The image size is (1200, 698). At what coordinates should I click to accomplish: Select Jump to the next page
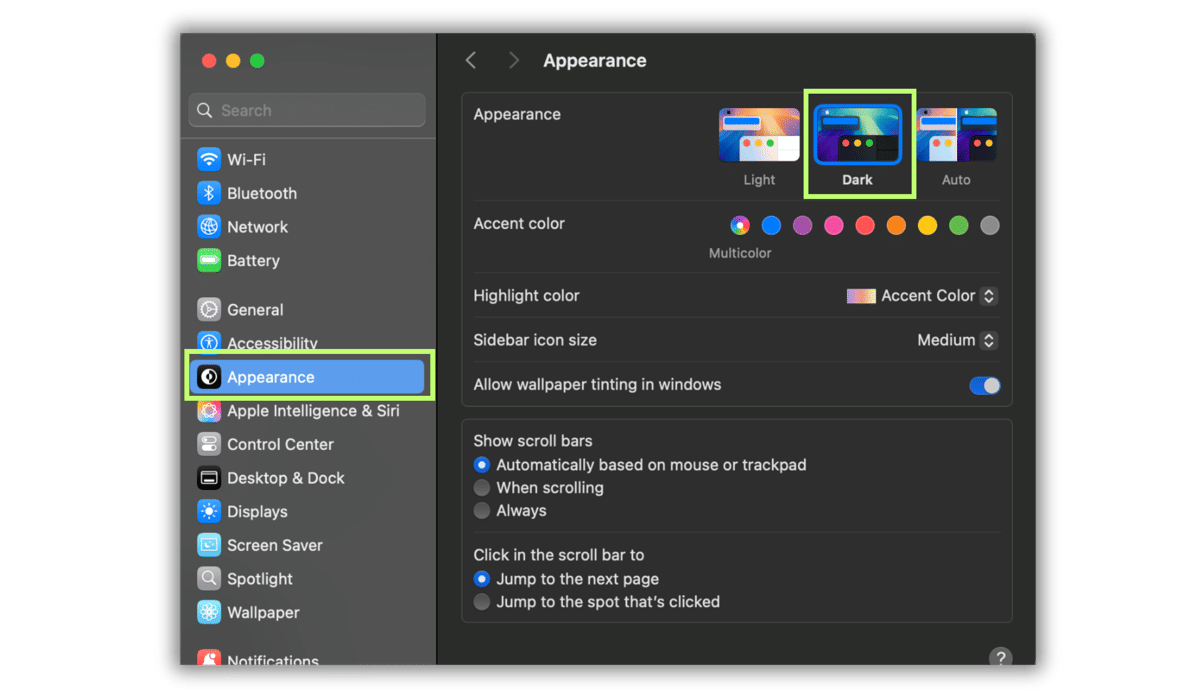point(482,579)
